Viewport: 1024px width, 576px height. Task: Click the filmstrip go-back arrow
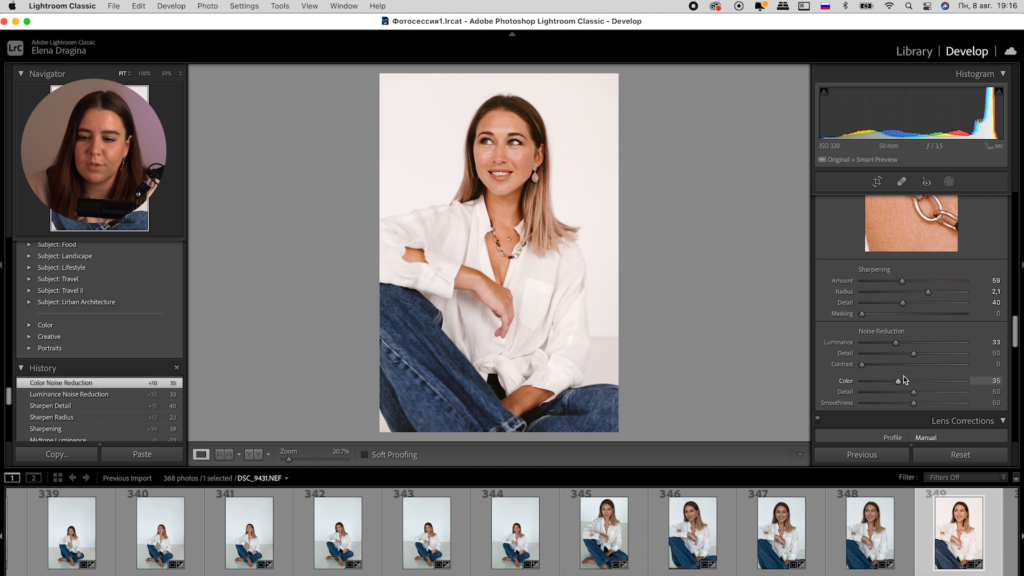tap(72, 478)
